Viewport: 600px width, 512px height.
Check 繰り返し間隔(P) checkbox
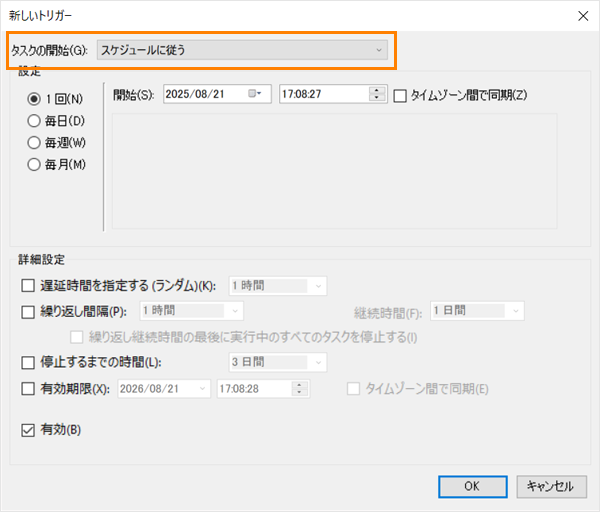pos(28,312)
